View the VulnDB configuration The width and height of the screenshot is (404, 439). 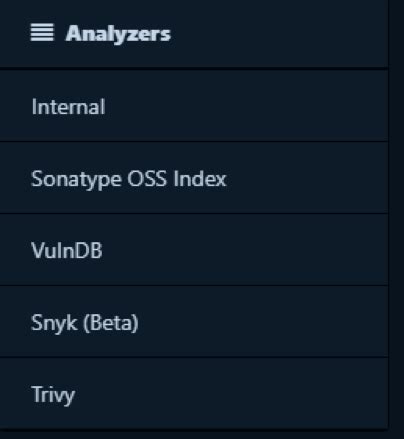tap(194, 250)
